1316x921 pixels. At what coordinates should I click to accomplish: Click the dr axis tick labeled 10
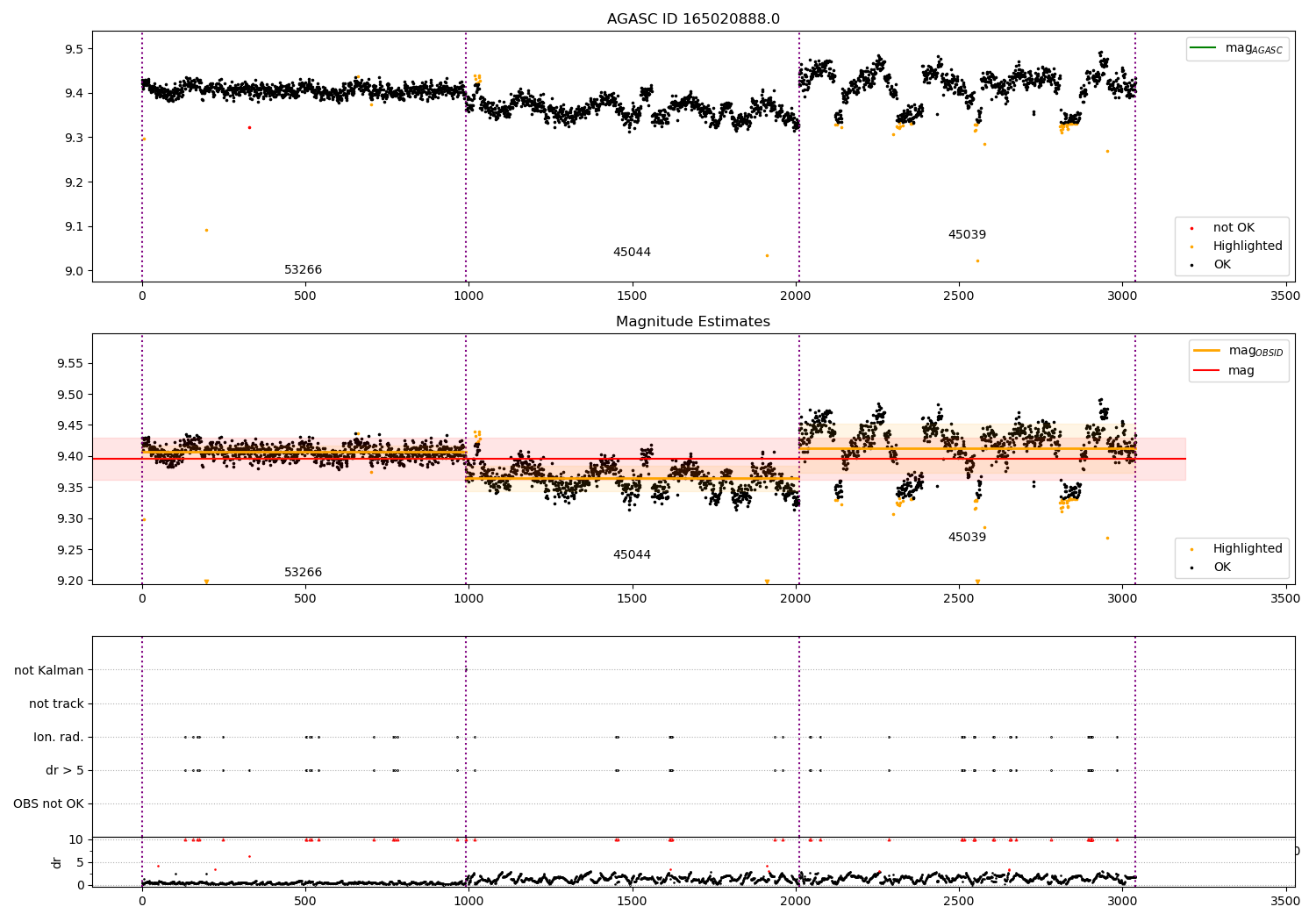(75, 839)
